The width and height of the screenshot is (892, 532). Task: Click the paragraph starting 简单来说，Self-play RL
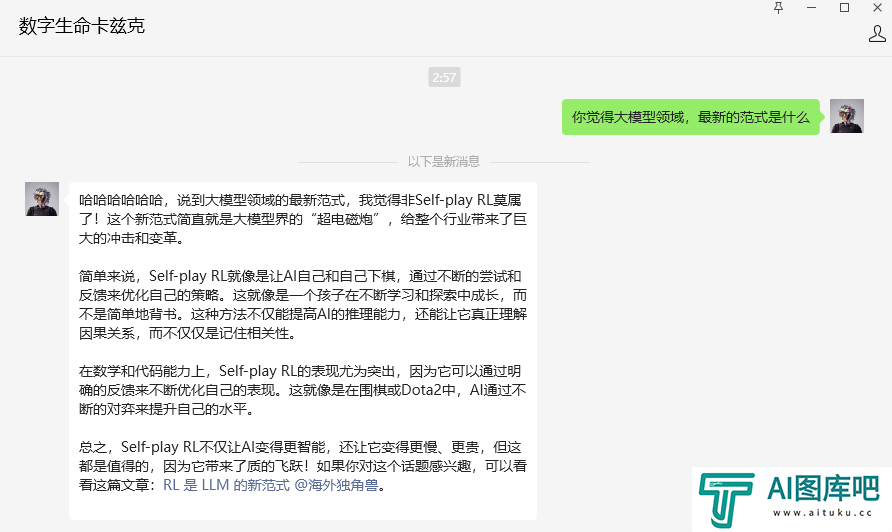(303, 304)
